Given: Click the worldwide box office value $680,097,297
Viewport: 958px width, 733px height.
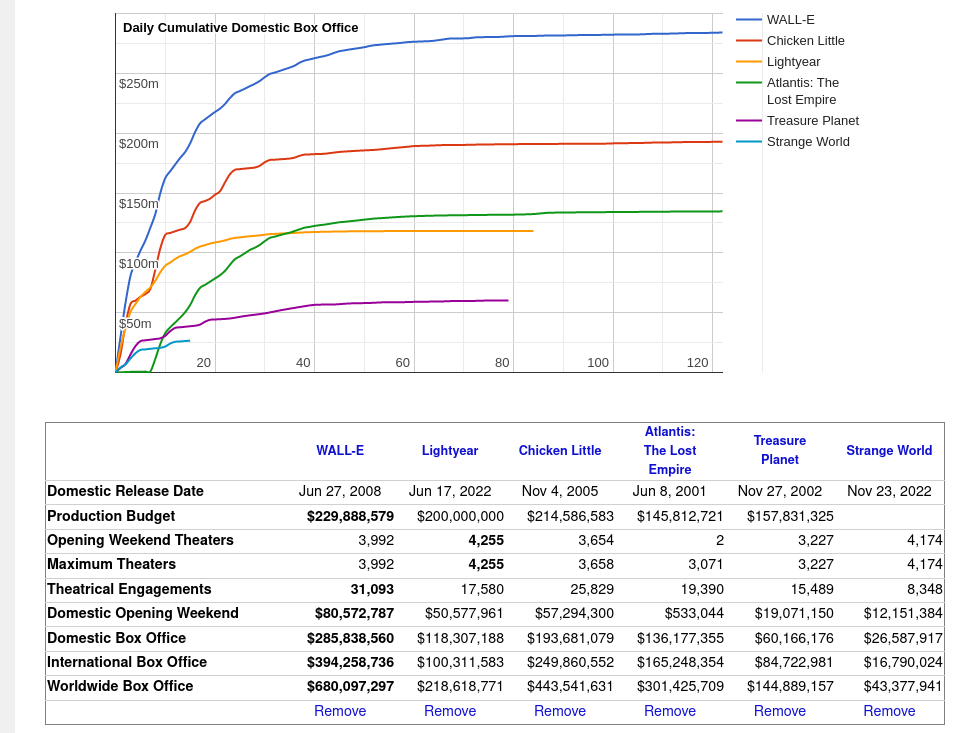Looking at the screenshot, I should point(350,686).
